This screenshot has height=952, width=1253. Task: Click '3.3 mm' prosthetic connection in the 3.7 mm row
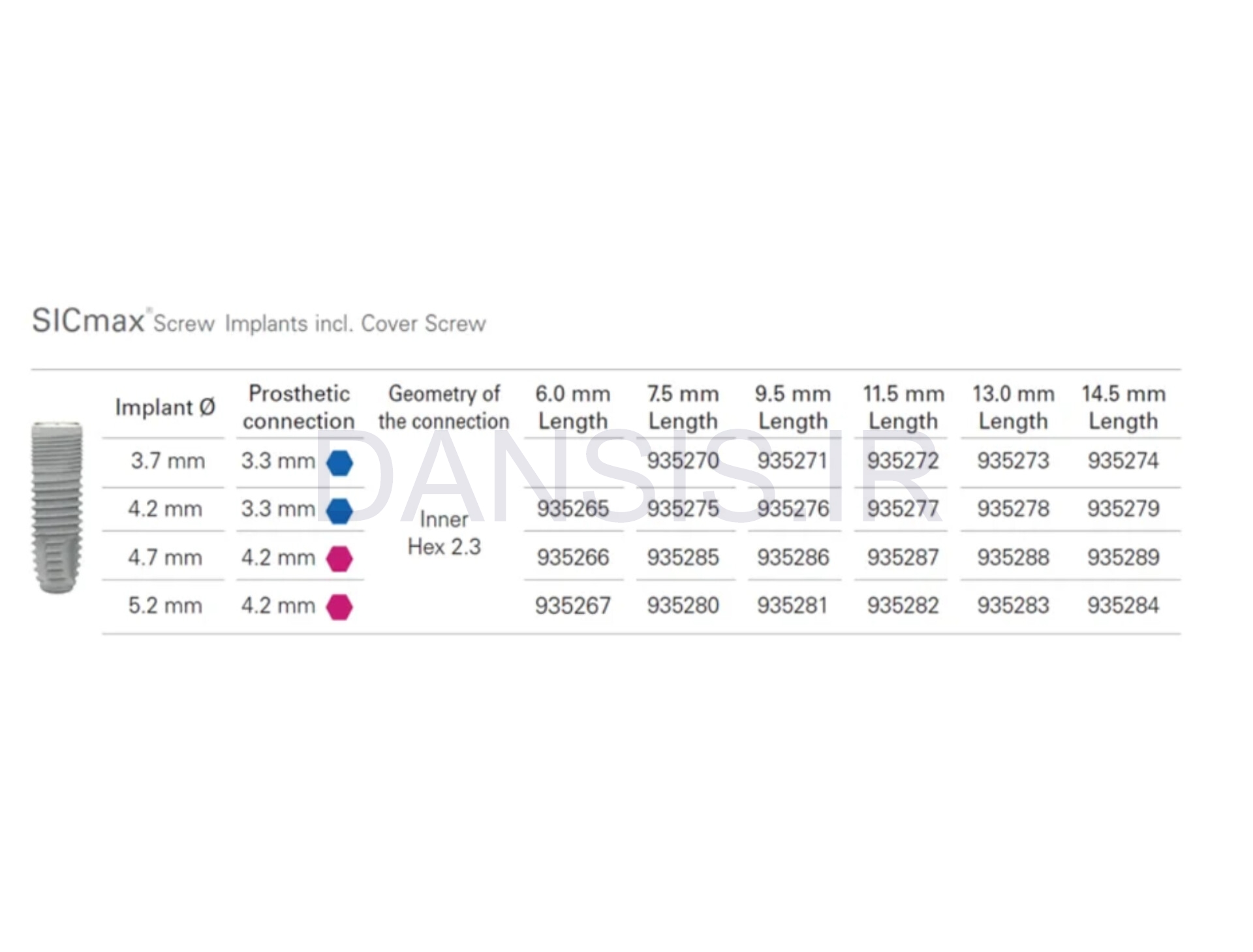[278, 461]
